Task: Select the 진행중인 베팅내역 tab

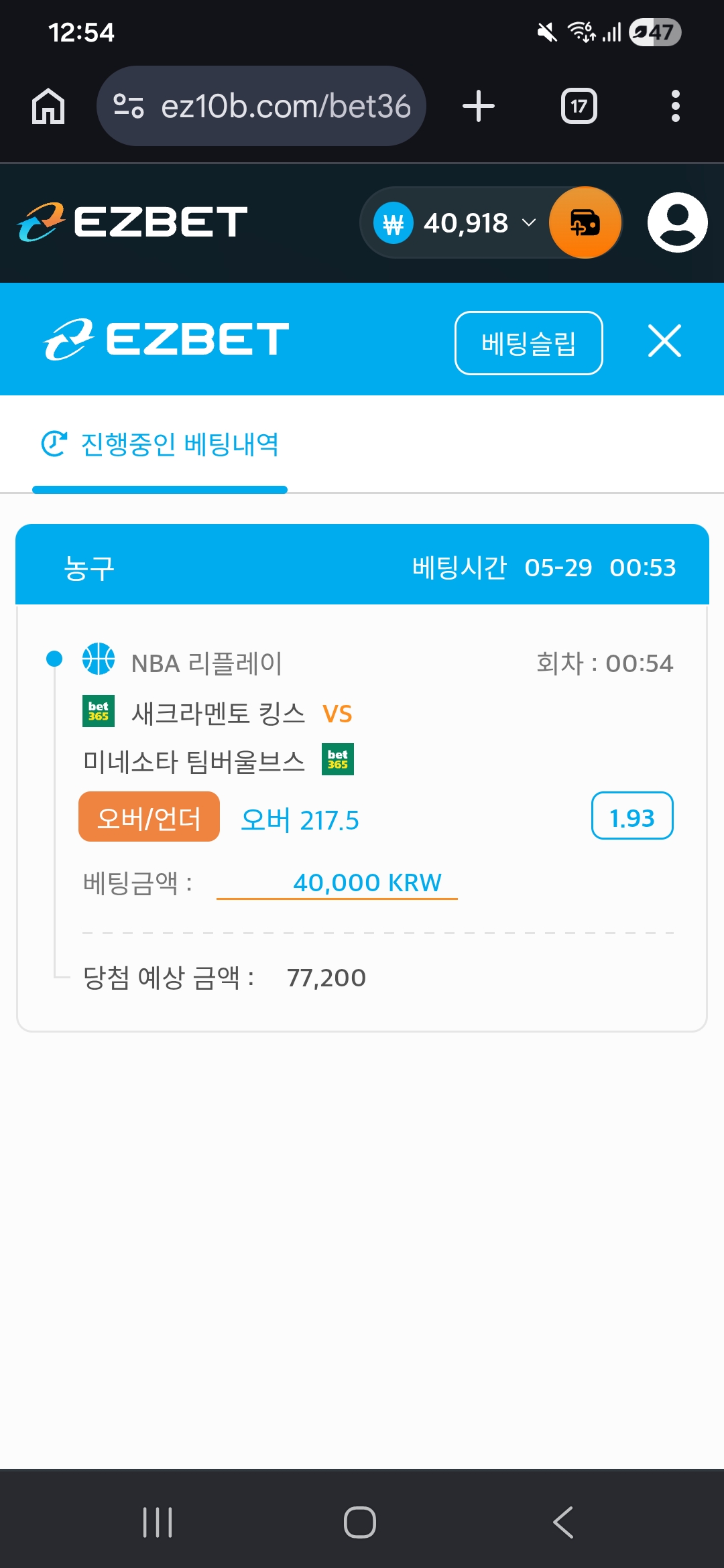Action: coord(160,444)
